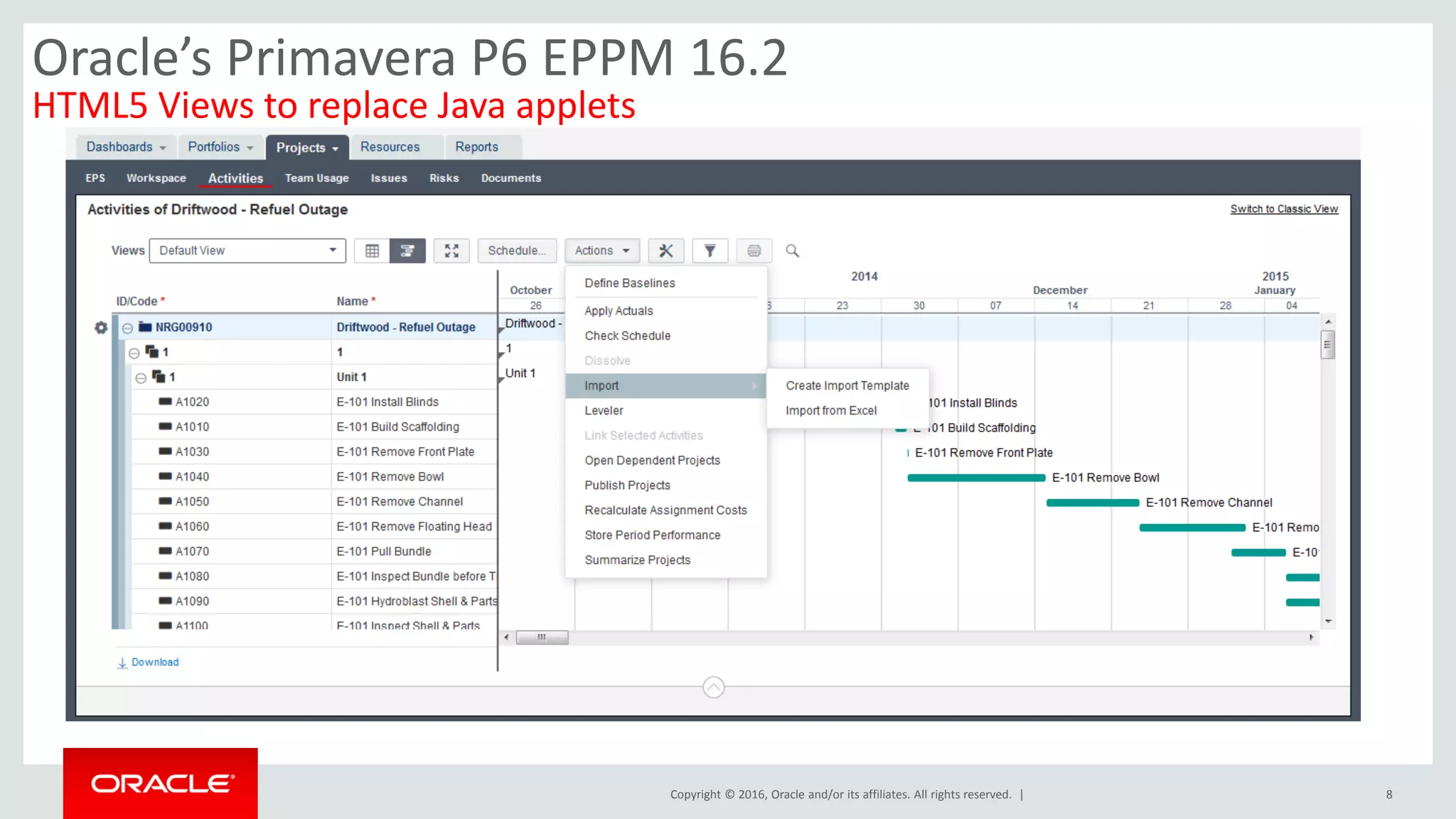1456x819 pixels.
Task: Collapse the Unit 1 WBS node
Action: coord(141,378)
